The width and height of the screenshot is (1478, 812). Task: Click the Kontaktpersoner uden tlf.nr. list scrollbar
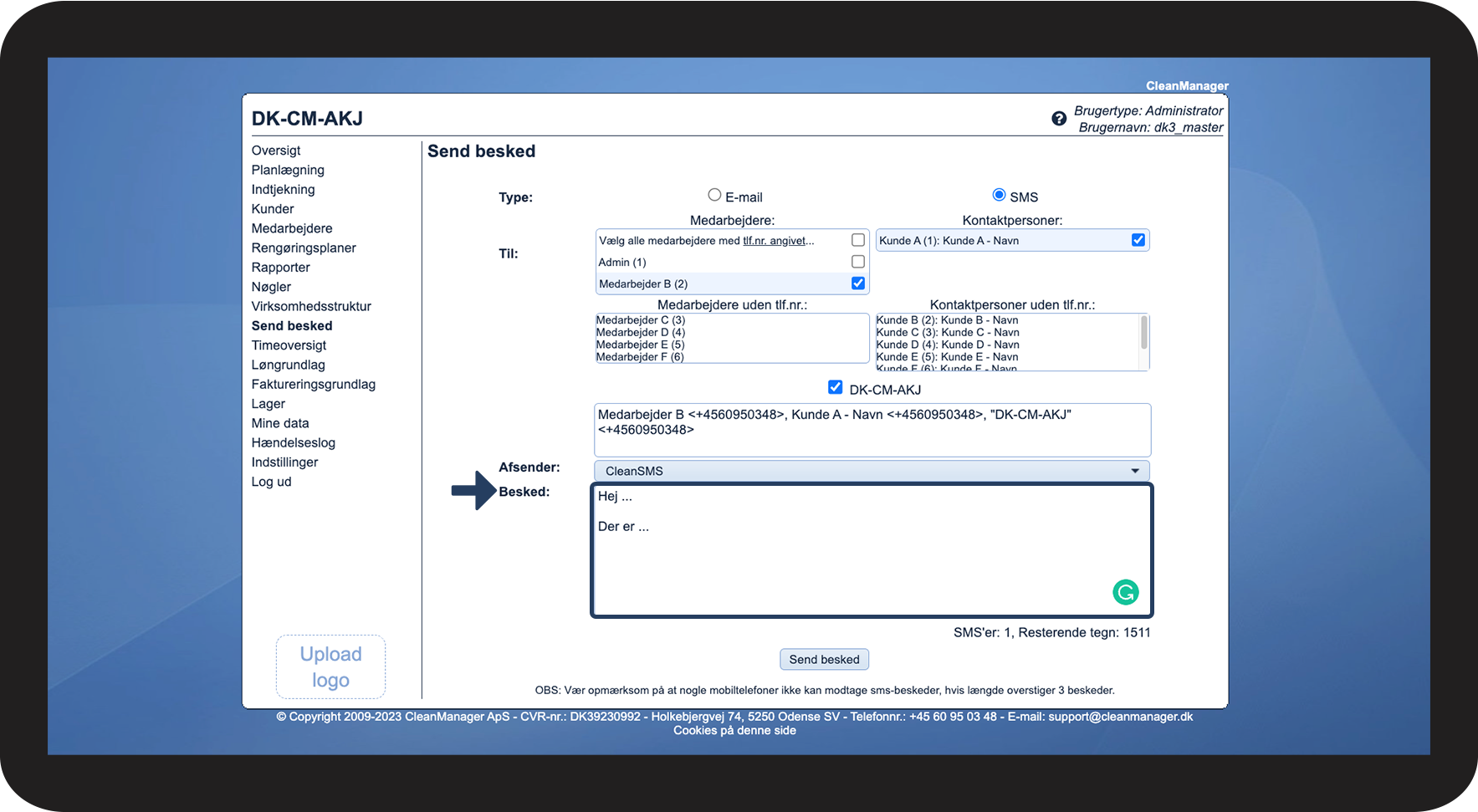click(1143, 335)
